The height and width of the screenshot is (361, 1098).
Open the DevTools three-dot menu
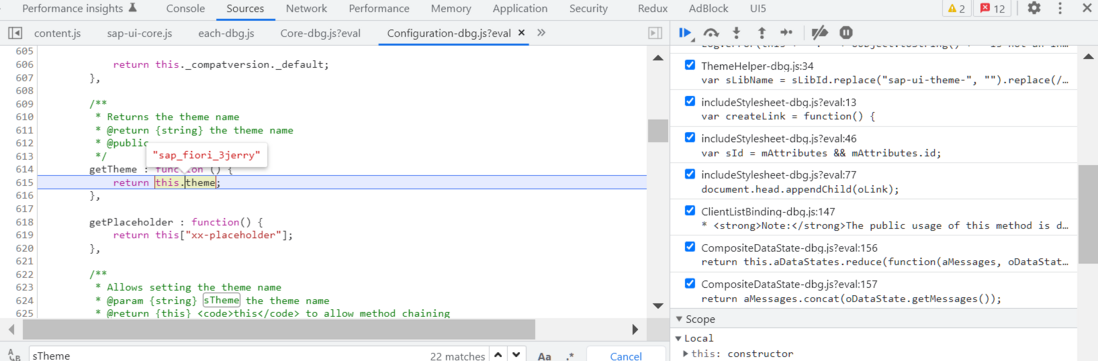coord(1060,8)
